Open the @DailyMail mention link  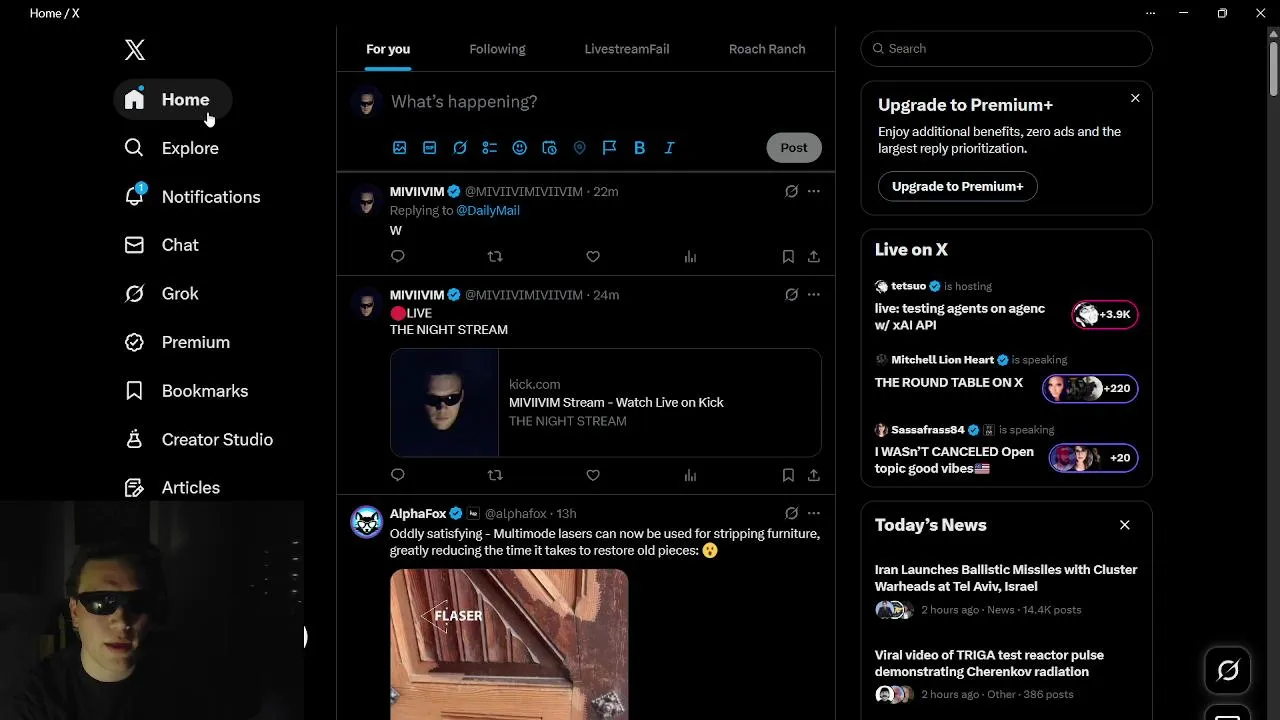488,211
